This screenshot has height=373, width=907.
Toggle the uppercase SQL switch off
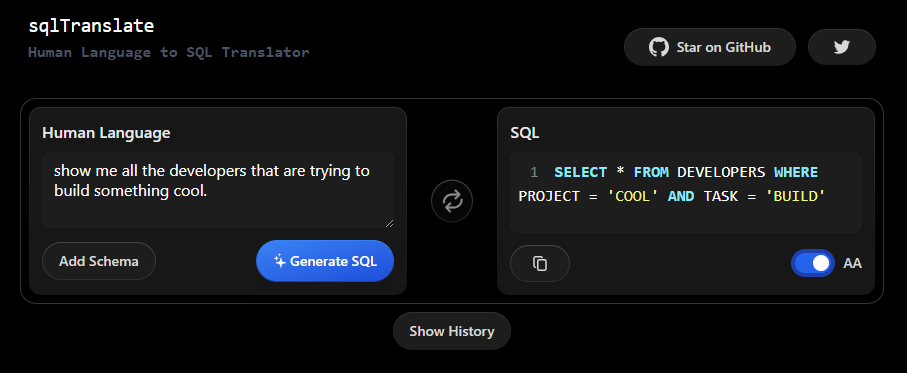point(813,263)
